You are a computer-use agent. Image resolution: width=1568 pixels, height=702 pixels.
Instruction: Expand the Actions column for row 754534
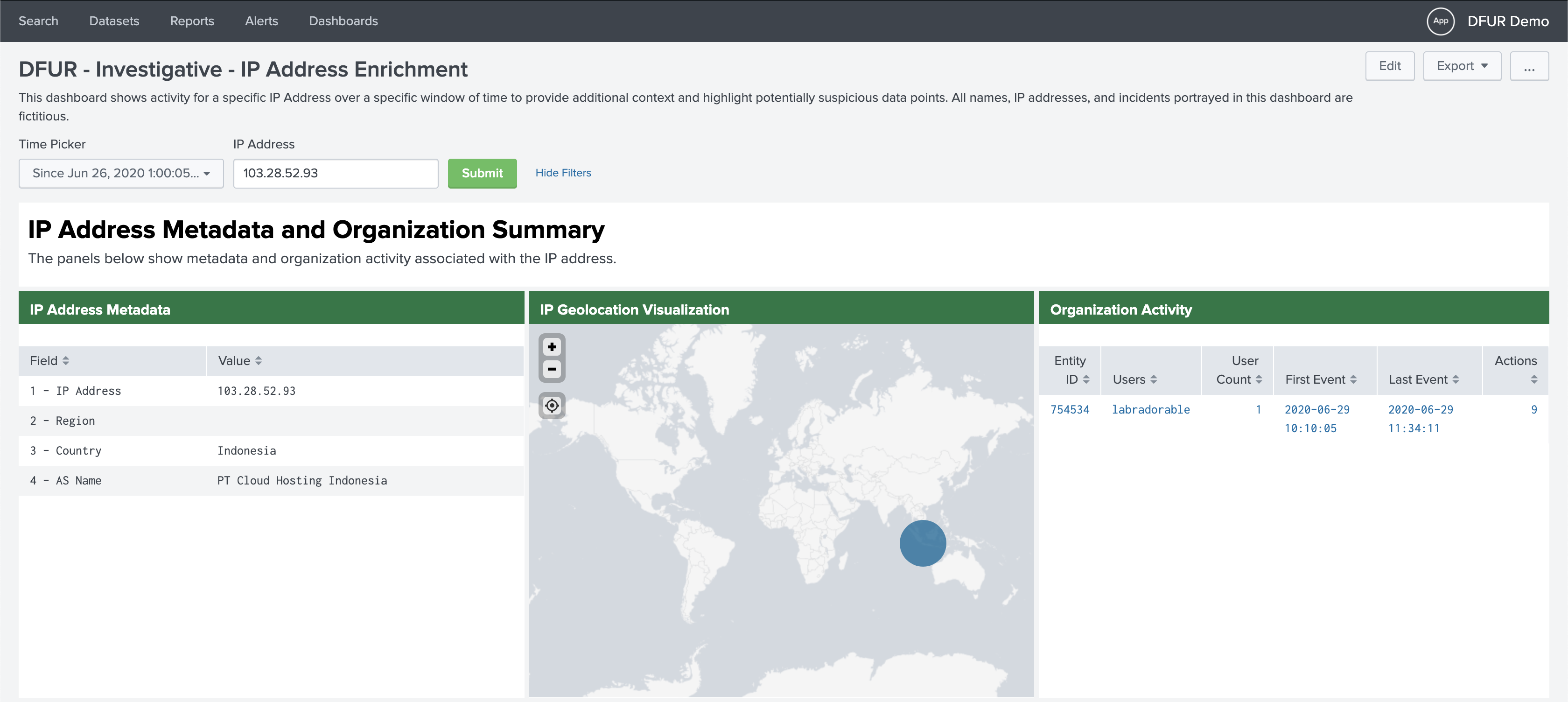[1535, 409]
